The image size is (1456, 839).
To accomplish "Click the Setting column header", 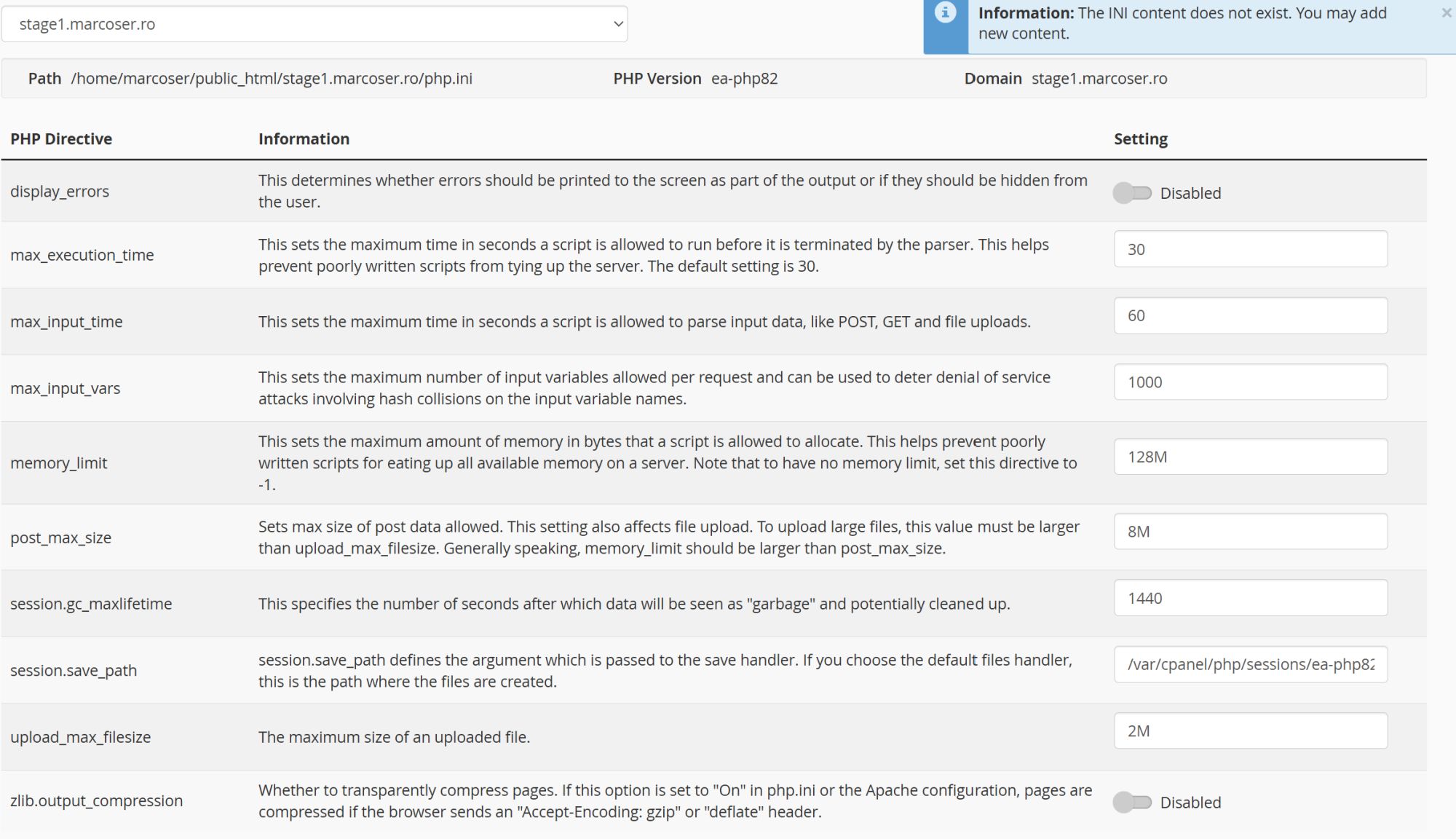I will (1140, 139).
